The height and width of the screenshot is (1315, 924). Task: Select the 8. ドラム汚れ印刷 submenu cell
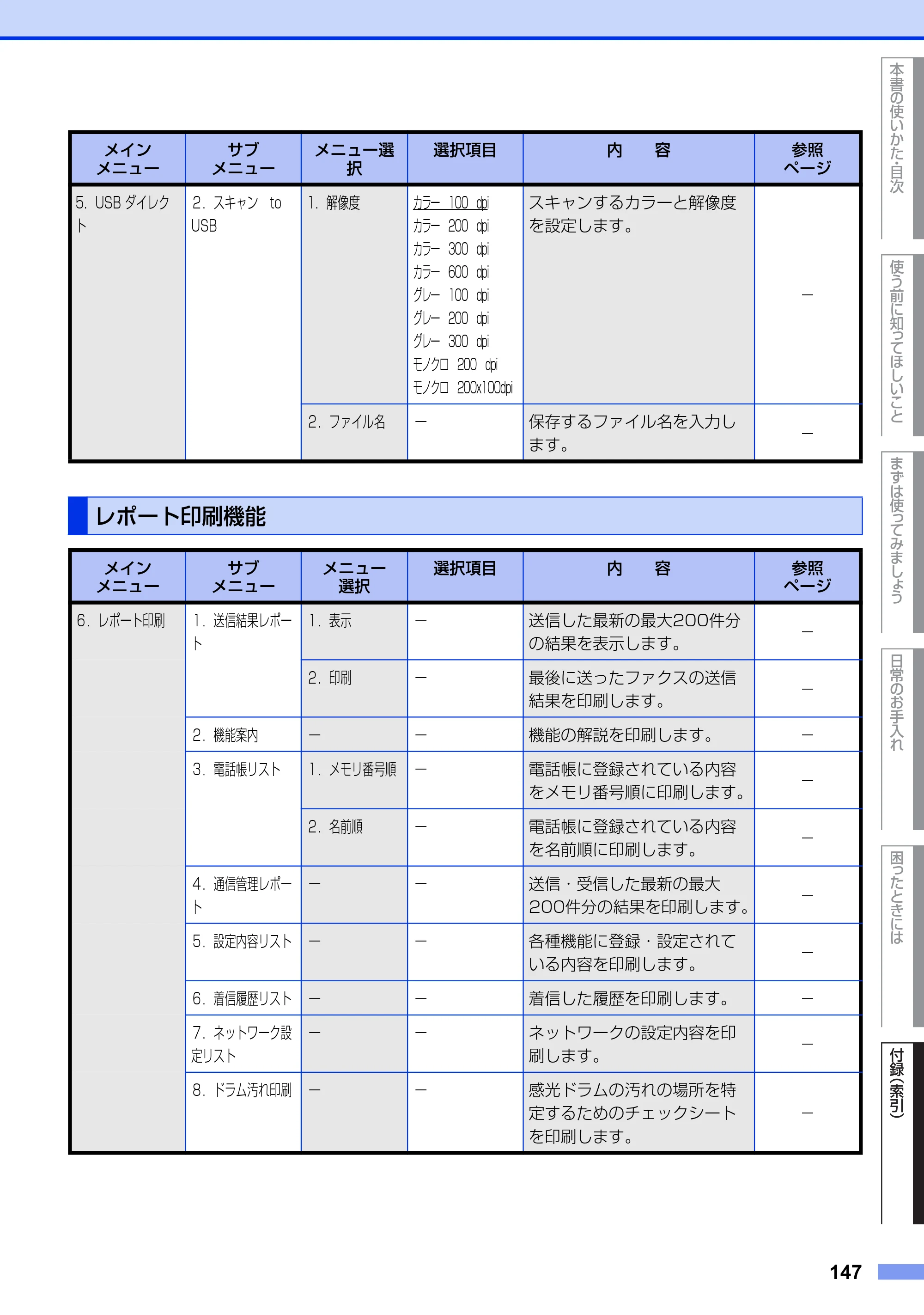243,1112
